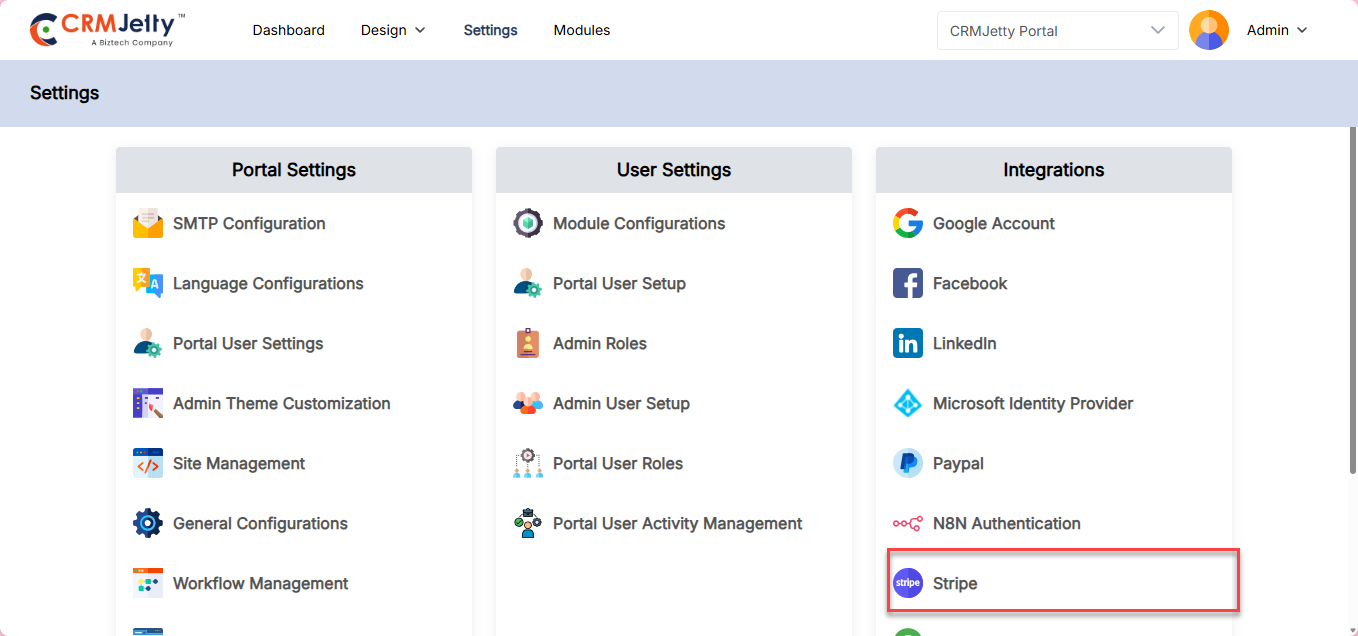Open the Modules menu item
This screenshot has height=636, width=1358.
tap(582, 30)
